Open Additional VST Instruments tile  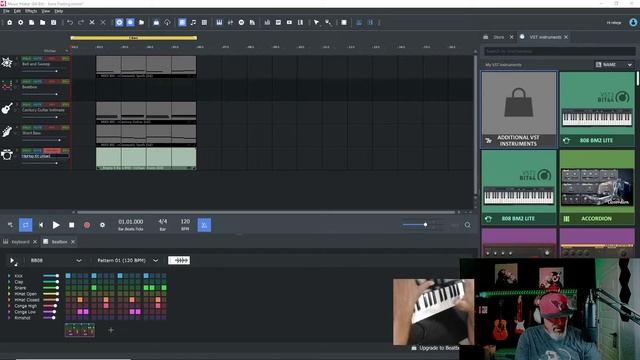(x=519, y=109)
